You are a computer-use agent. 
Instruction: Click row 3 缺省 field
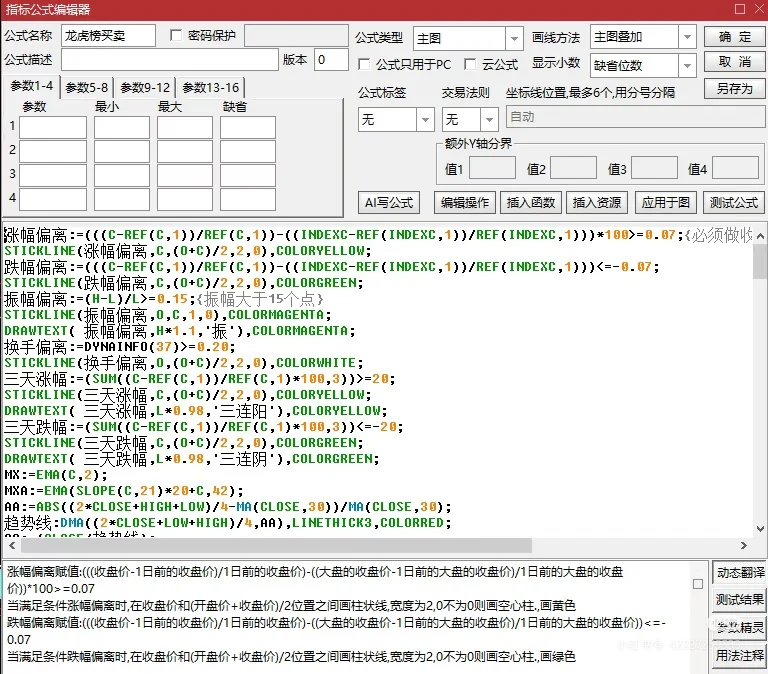click(x=248, y=175)
